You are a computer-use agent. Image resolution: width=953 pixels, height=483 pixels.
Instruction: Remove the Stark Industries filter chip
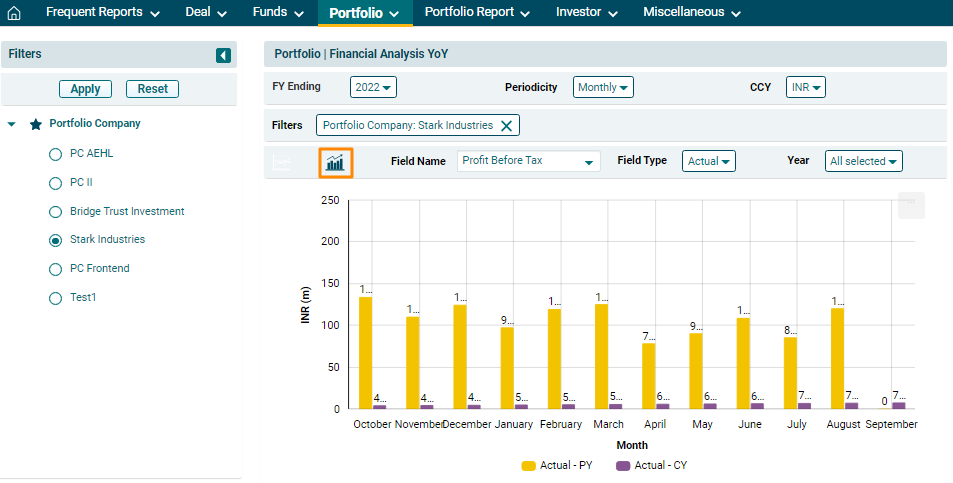(x=507, y=125)
